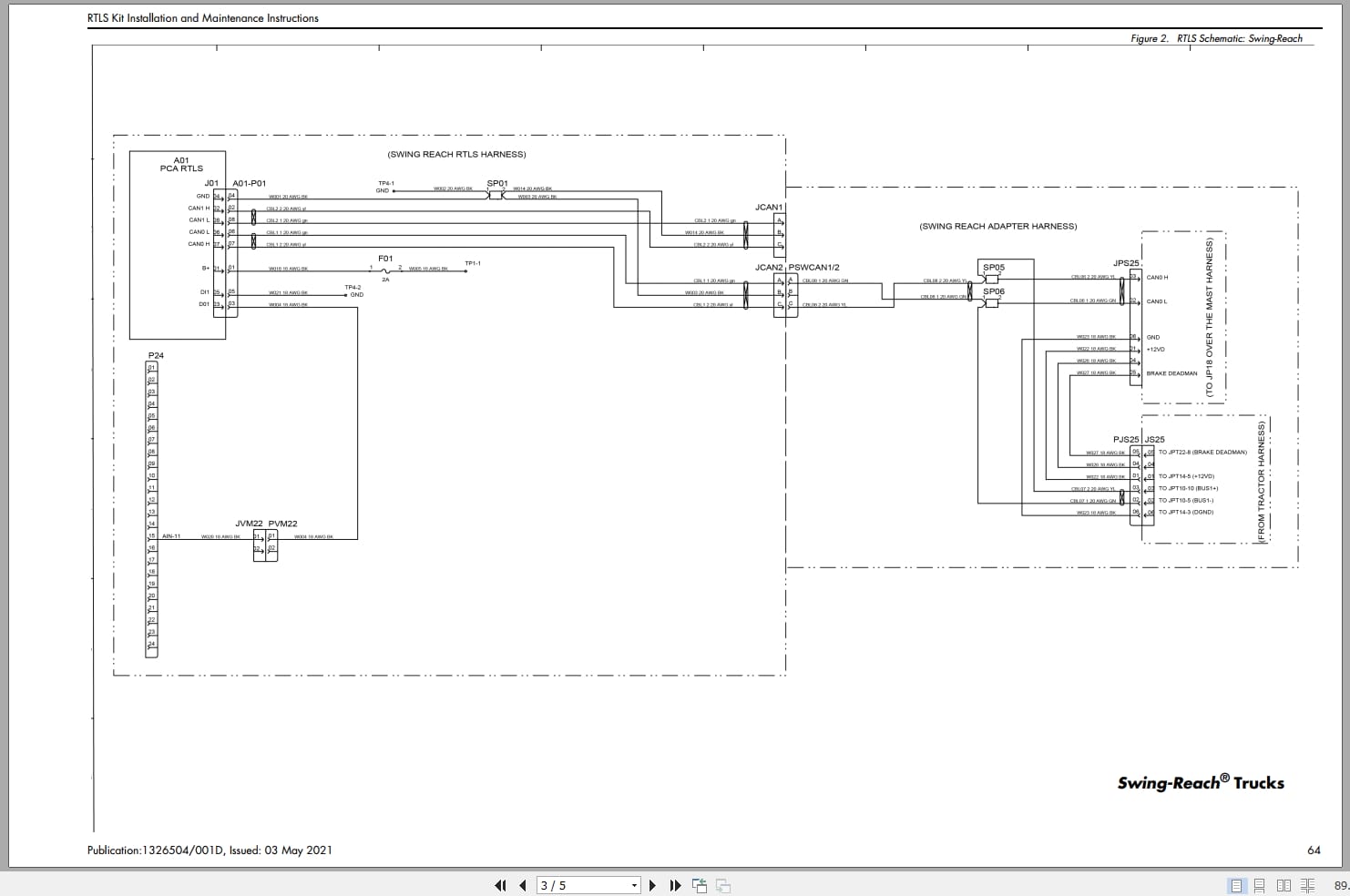
Task: Advance to the next page
Action: pos(652,885)
